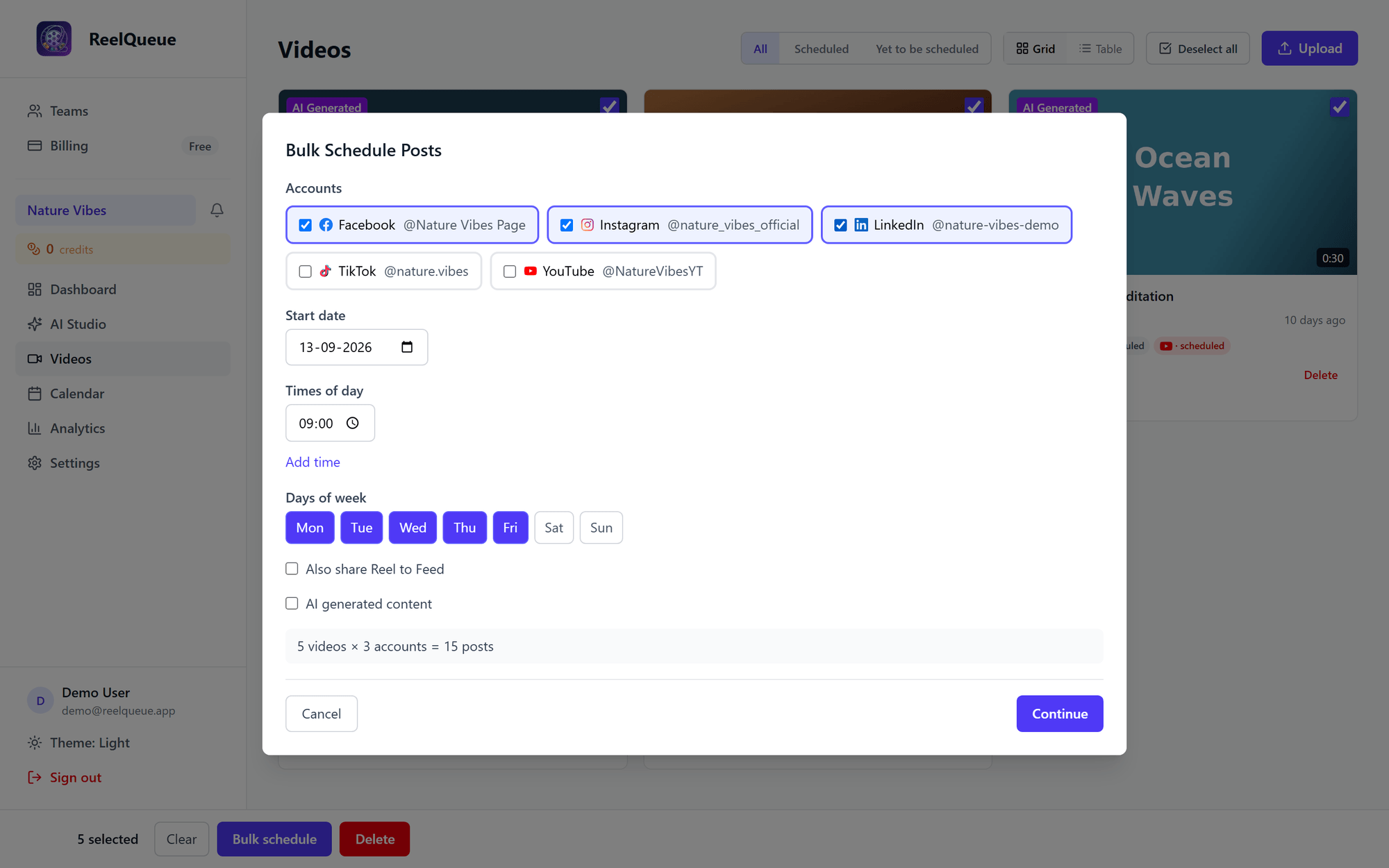This screenshot has height=868, width=1389.
Task: Cancel the Bulk Schedule dialog
Action: [x=322, y=714]
